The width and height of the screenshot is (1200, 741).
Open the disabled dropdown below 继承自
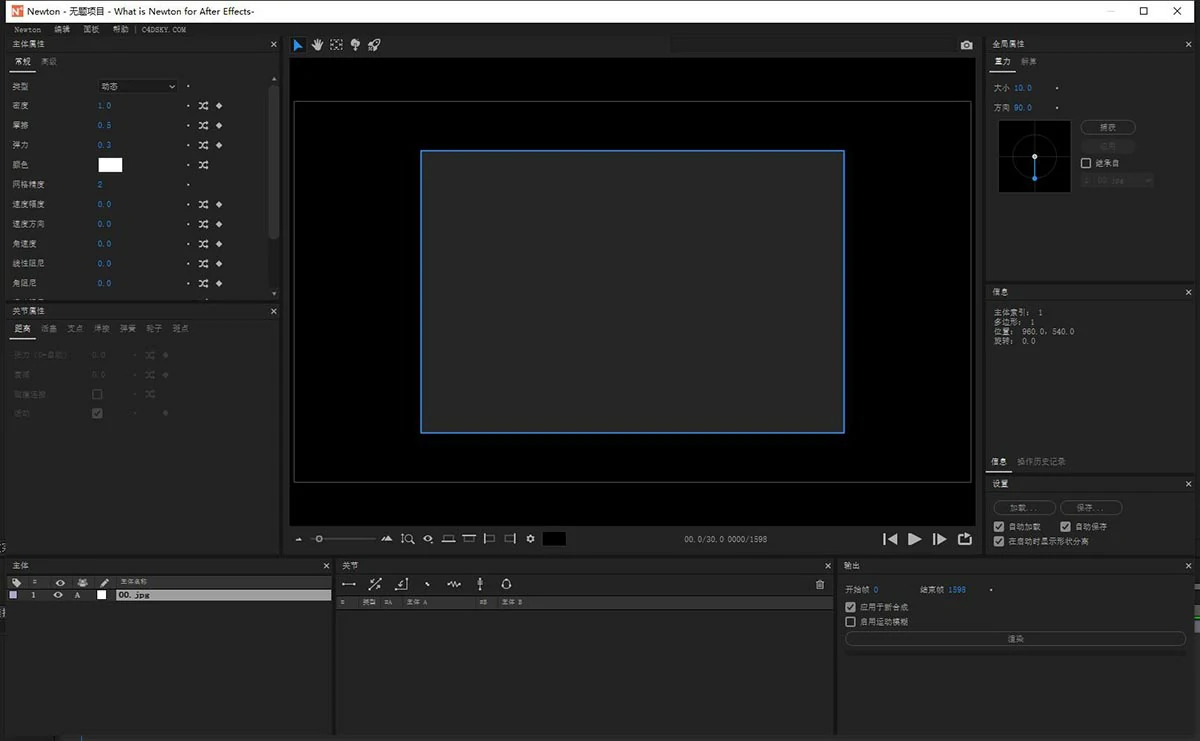[1117, 181]
